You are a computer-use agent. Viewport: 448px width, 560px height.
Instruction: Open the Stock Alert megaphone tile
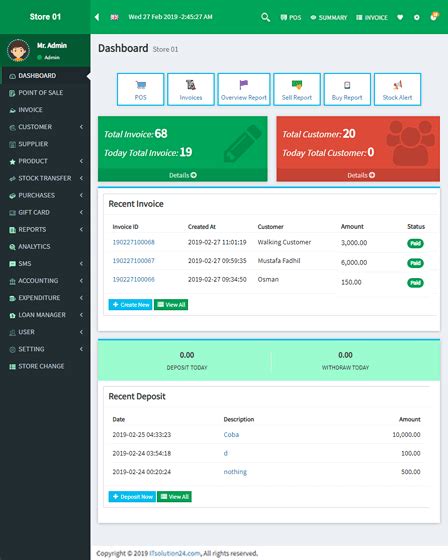(x=397, y=89)
